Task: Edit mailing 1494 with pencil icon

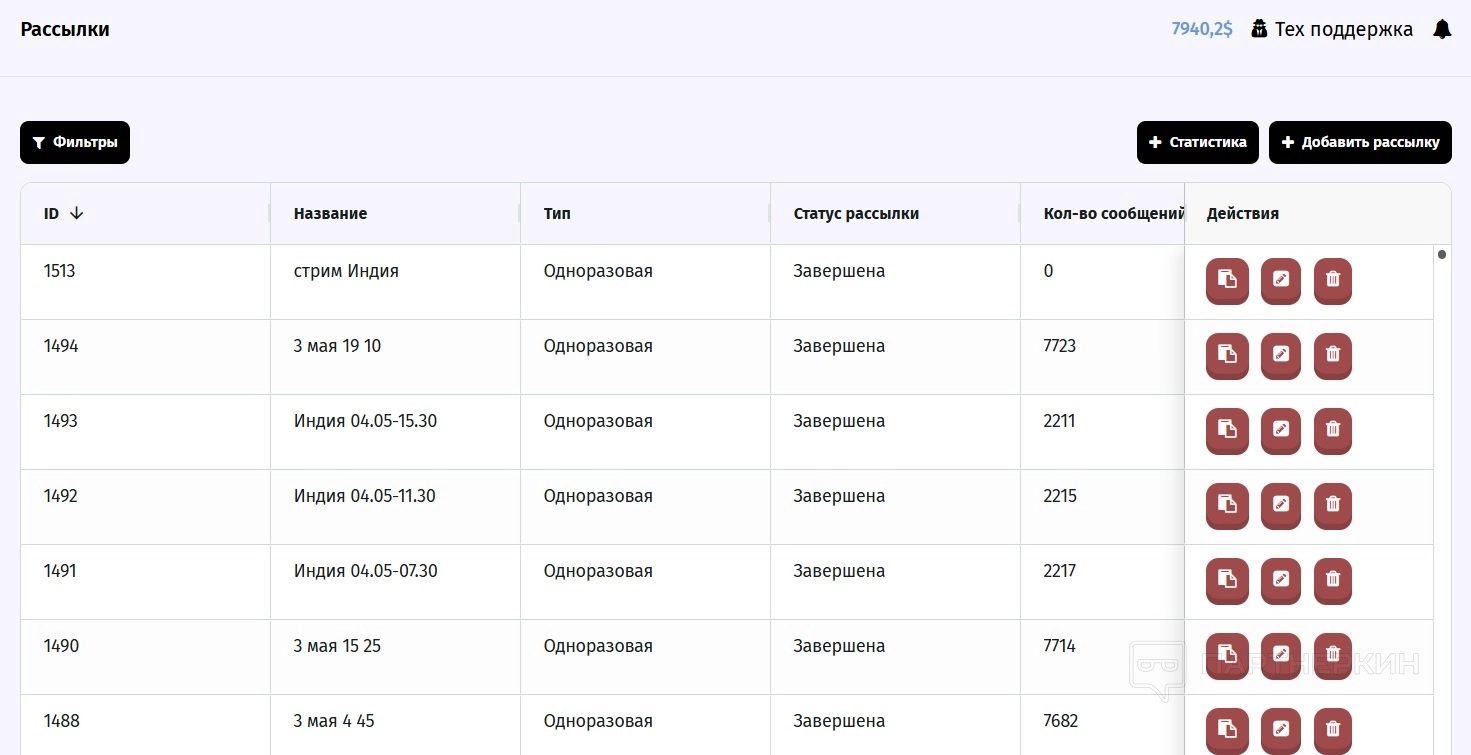Action: tap(1280, 355)
